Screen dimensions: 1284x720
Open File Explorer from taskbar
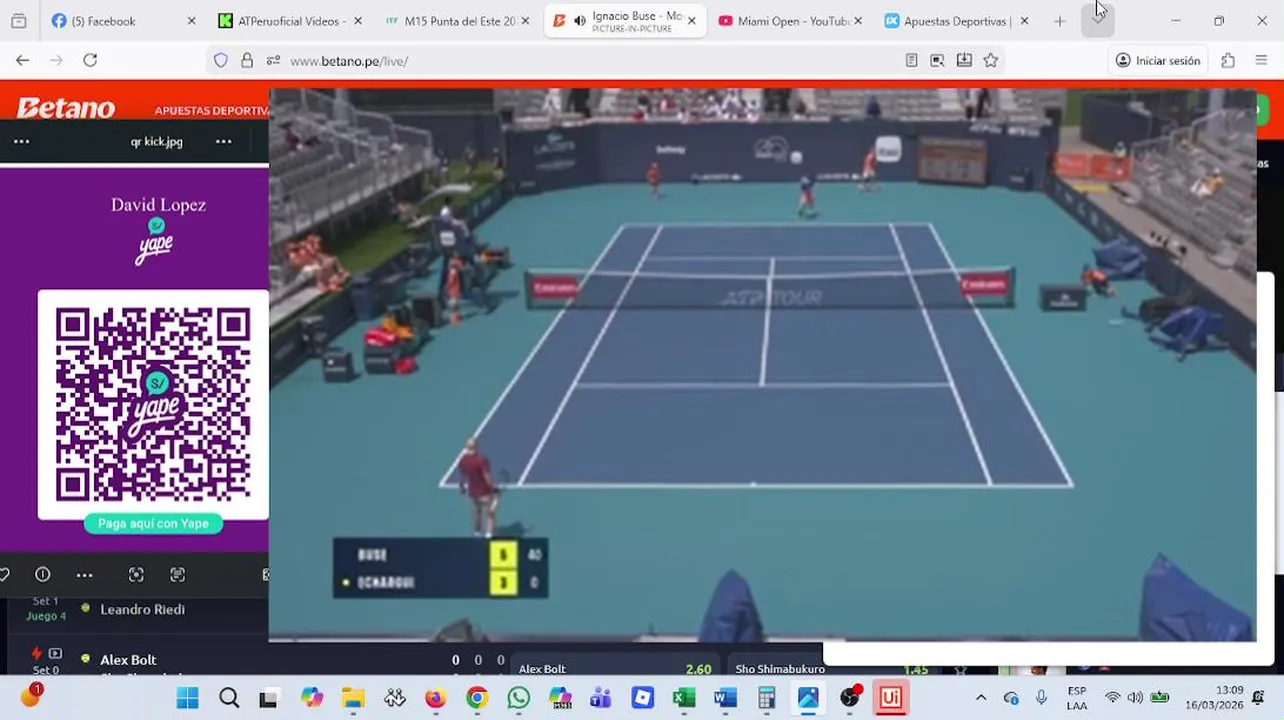click(353, 698)
